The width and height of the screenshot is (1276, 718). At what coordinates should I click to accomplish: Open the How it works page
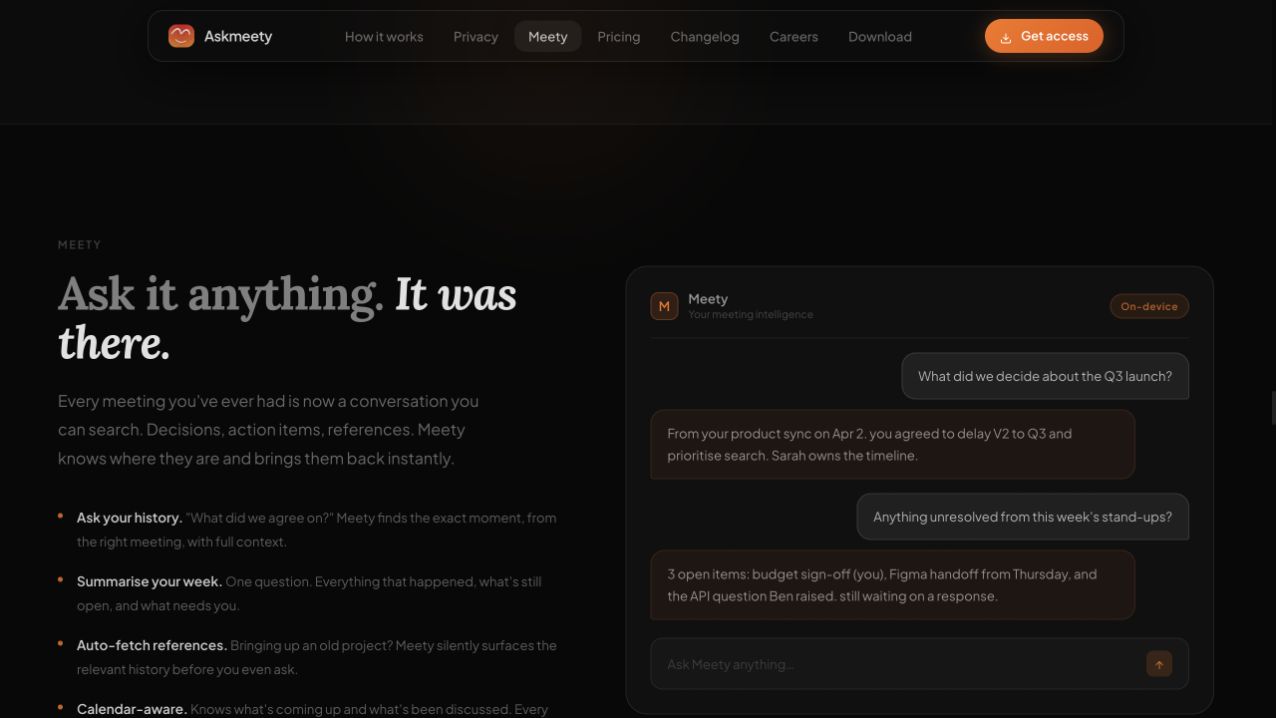384,36
